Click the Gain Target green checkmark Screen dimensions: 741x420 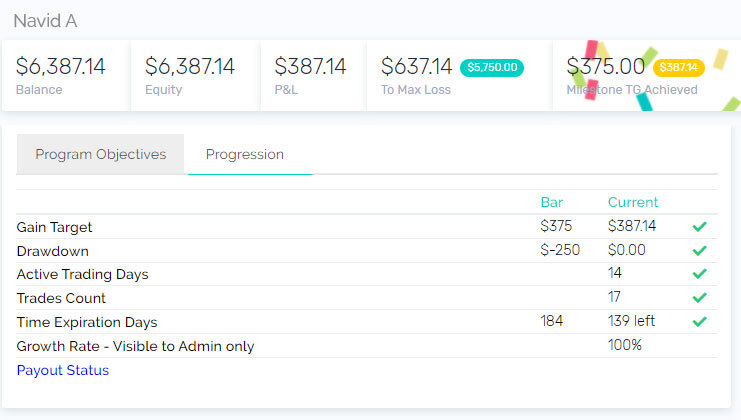click(699, 227)
